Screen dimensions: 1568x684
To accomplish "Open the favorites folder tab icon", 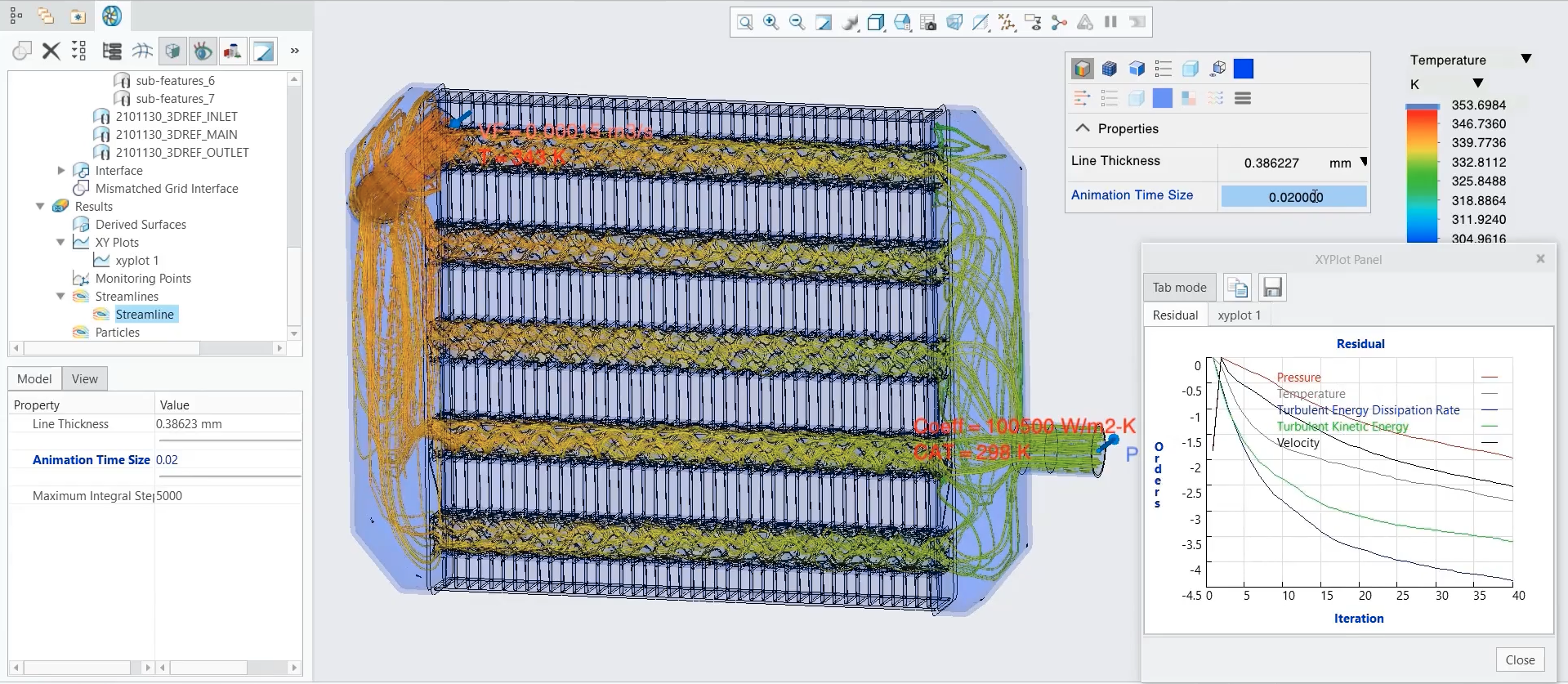I will pyautogui.click(x=77, y=16).
